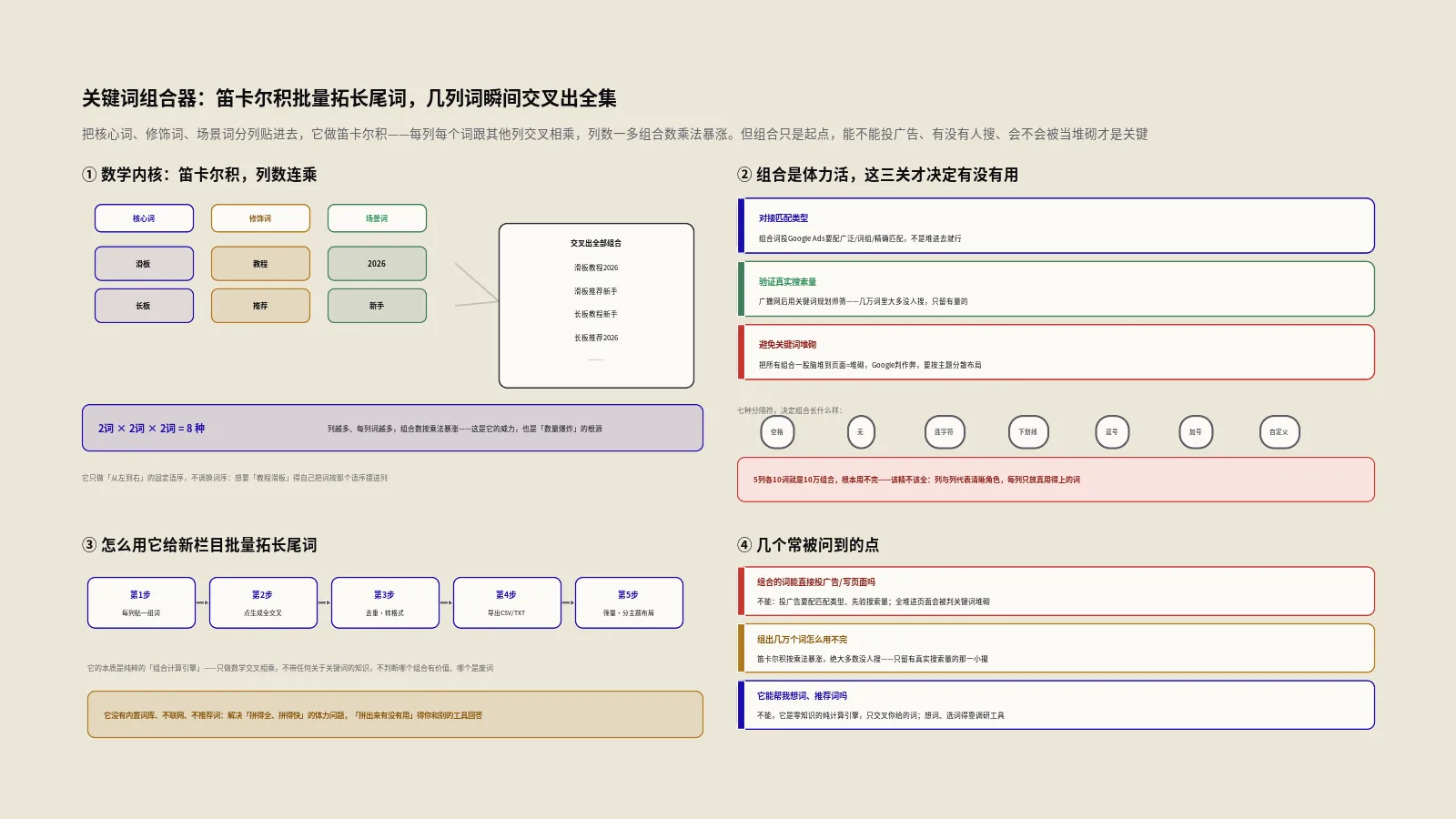Screen dimensions: 1456x819
Task: Select the 推荐 modifier cell
Action: [260, 306]
